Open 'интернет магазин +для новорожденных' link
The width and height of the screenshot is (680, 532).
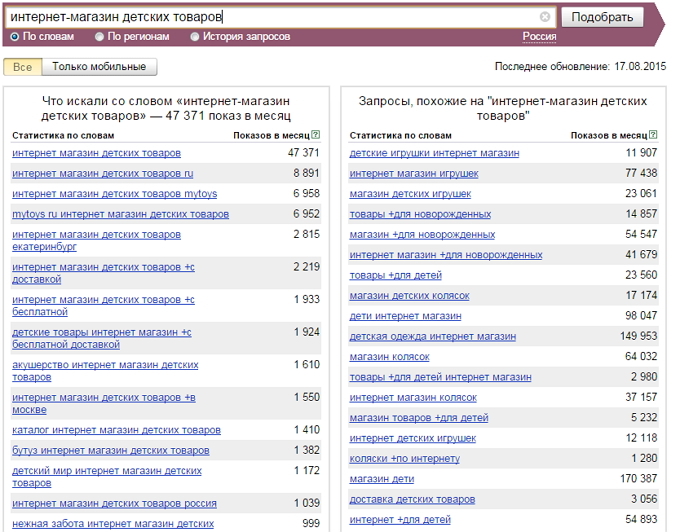pos(446,255)
